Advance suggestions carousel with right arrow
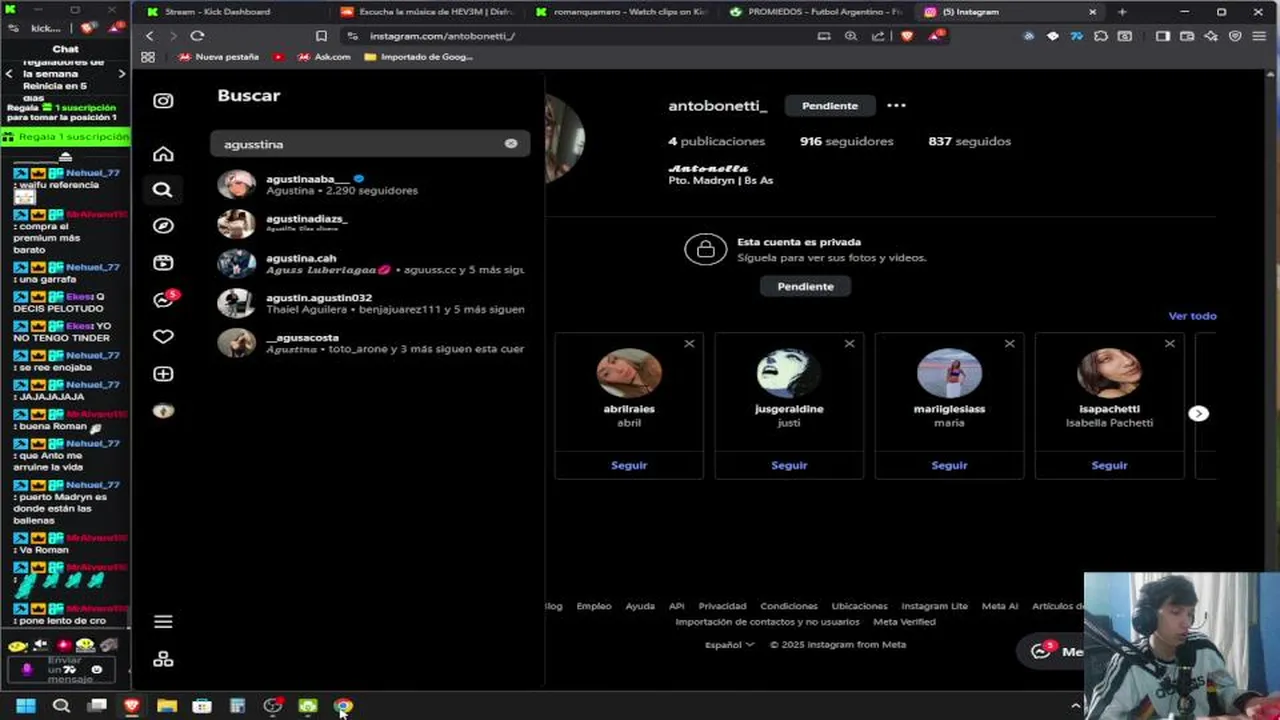 tap(1199, 413)
